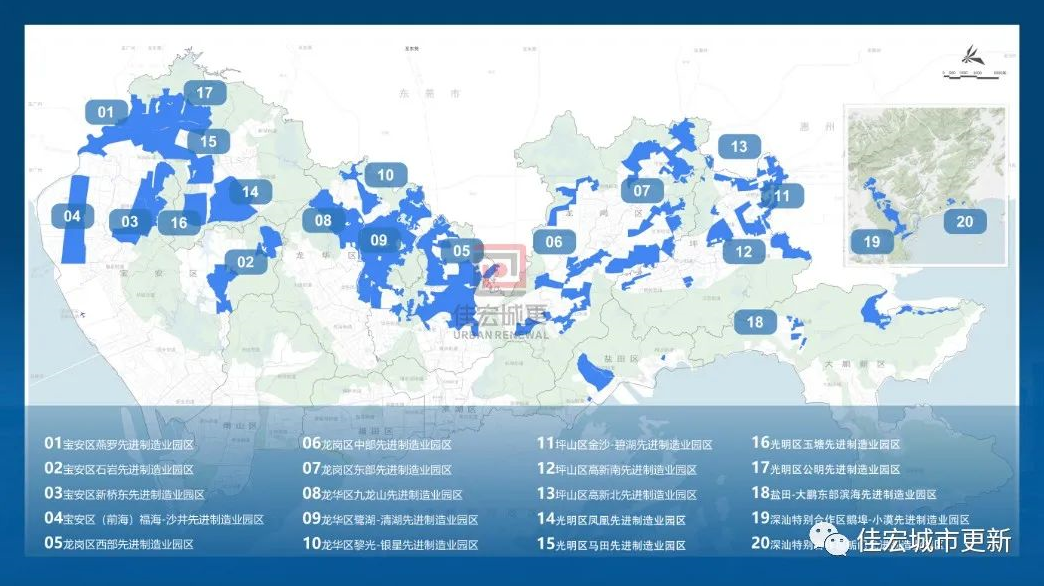Click map marker badge 05
The width and height of the screenshot is (1044, 586).
coord(461,251)
